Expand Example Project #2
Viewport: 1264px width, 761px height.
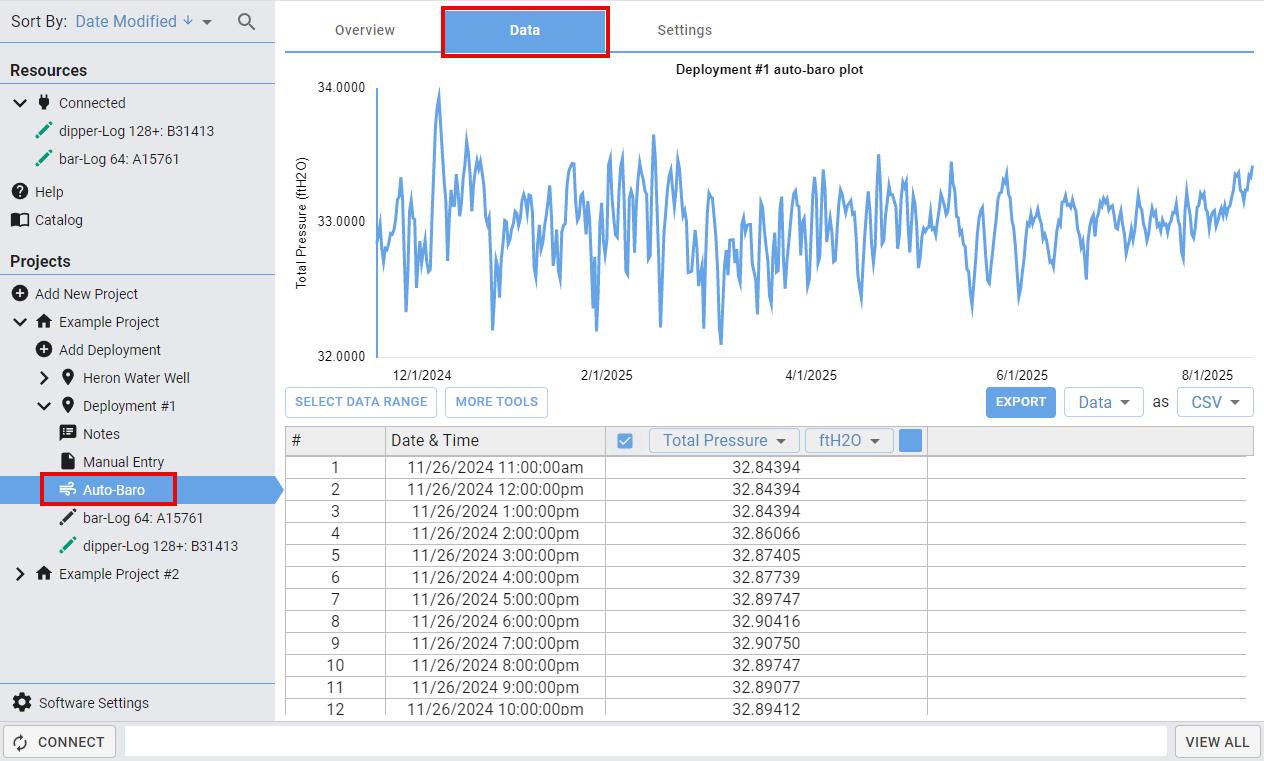[20, 574]
